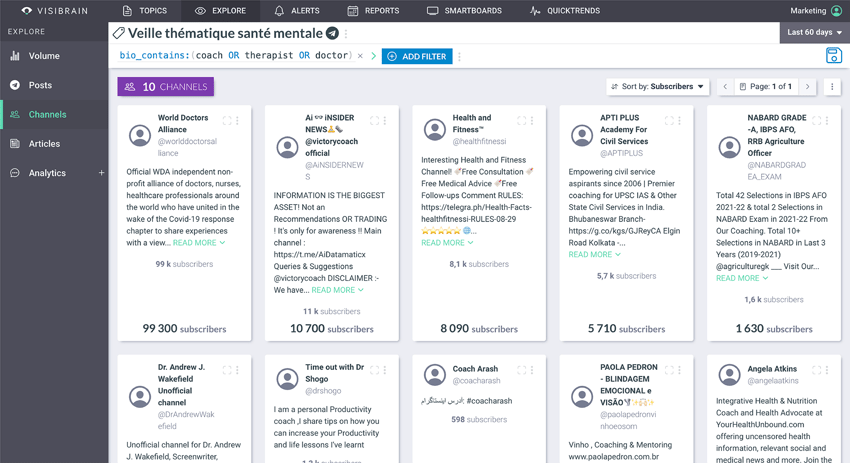
Task: Open Time out with Dr Shogo options menu
Action: (384, 370)
